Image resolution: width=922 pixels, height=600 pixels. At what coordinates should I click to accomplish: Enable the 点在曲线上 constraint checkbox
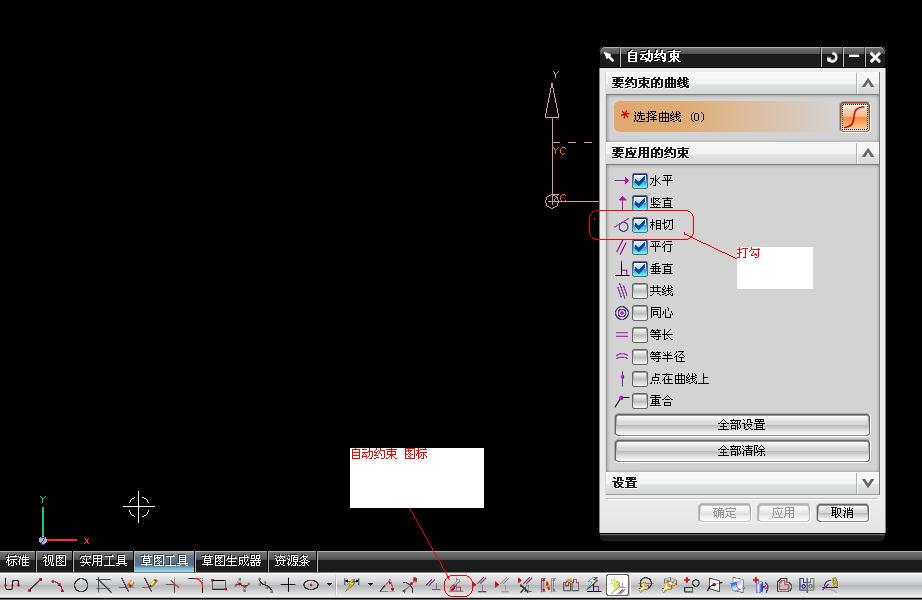(x=640, y=379)
